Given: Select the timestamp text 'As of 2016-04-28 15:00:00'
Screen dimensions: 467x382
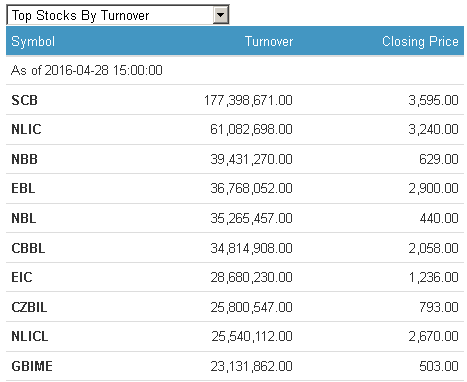Looking at the screenshot, I should tap(87, 70).
